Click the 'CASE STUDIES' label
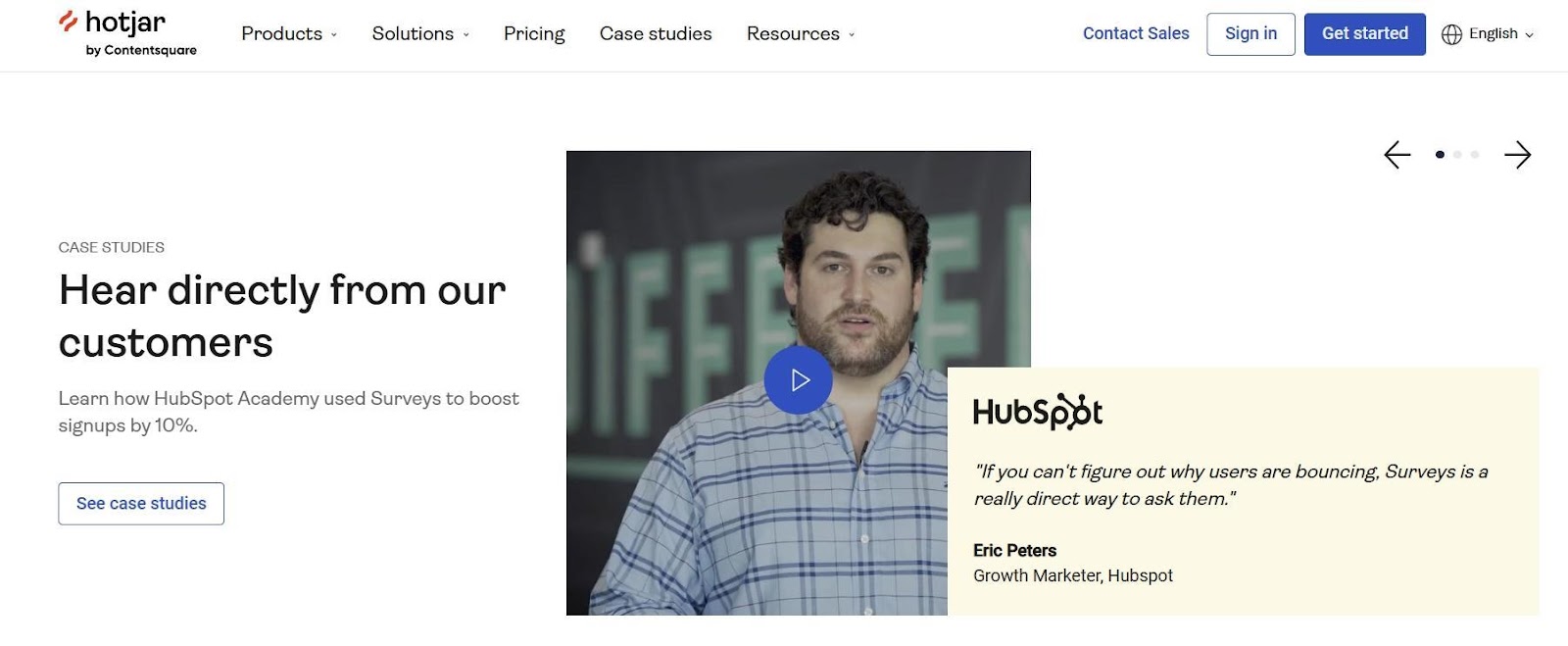The image size is (1568, 646). click(x=112, y=247)
